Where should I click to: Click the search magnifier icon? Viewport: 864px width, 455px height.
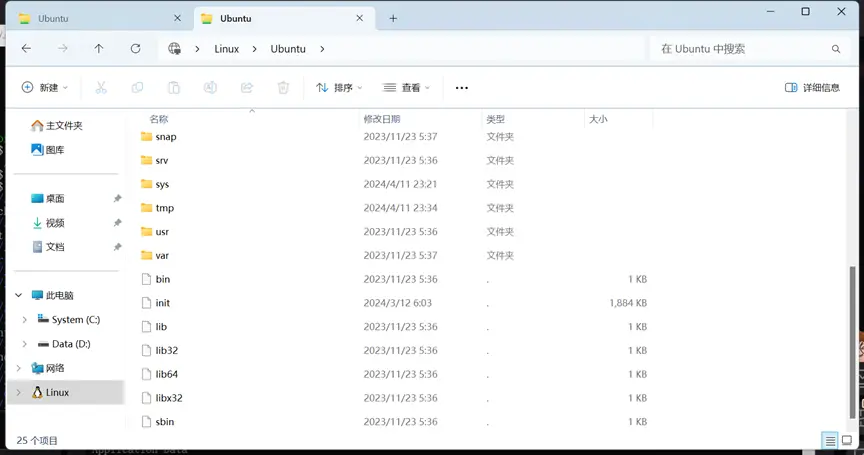836,49
